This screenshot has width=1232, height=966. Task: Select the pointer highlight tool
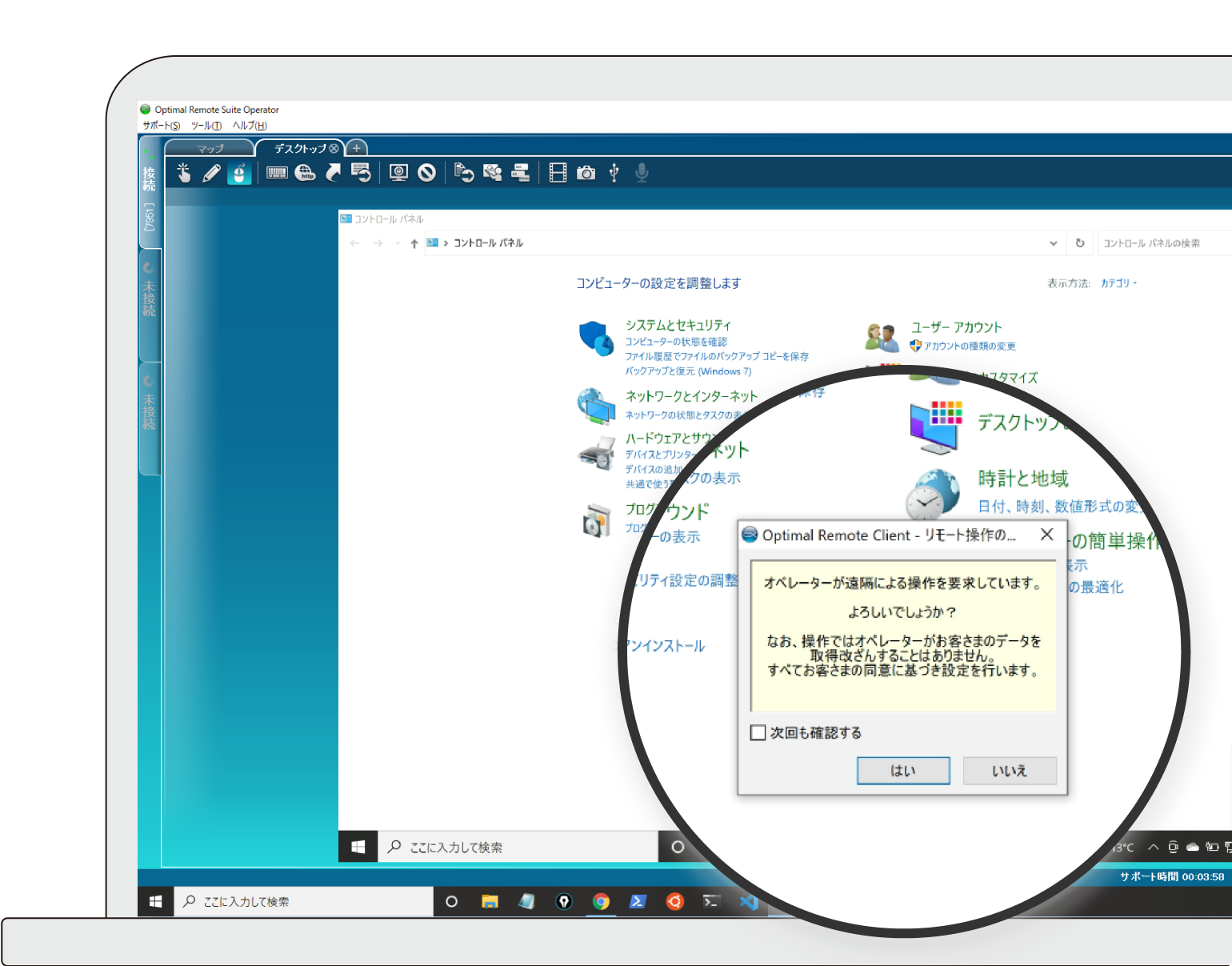184,172
